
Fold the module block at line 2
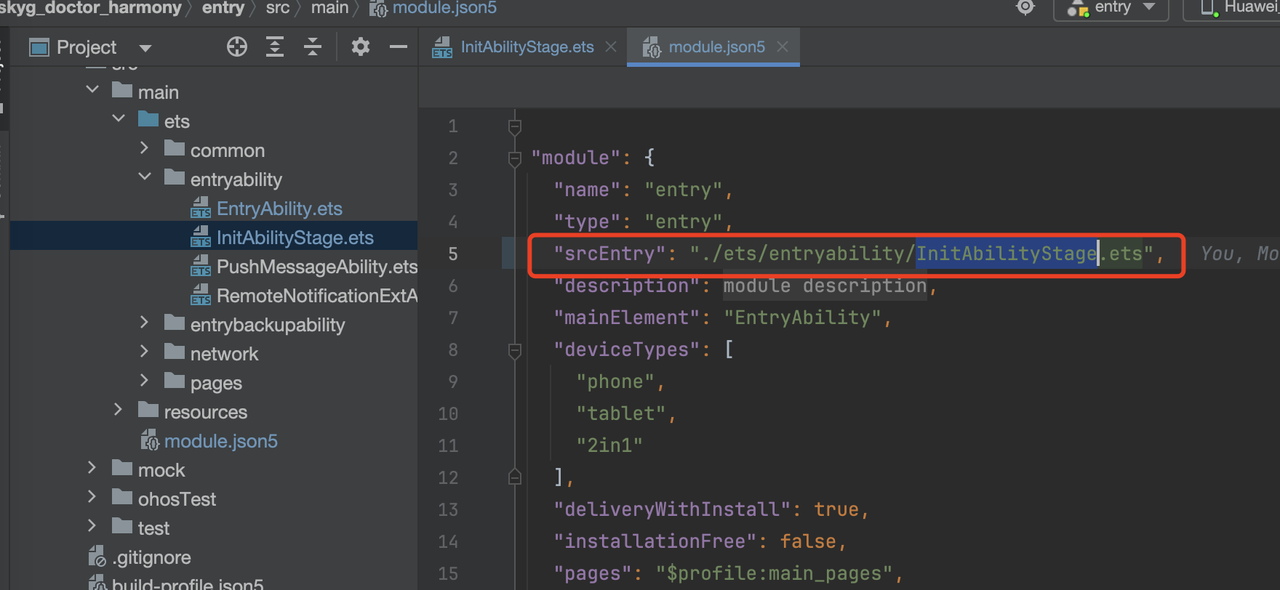coord(514,158)
